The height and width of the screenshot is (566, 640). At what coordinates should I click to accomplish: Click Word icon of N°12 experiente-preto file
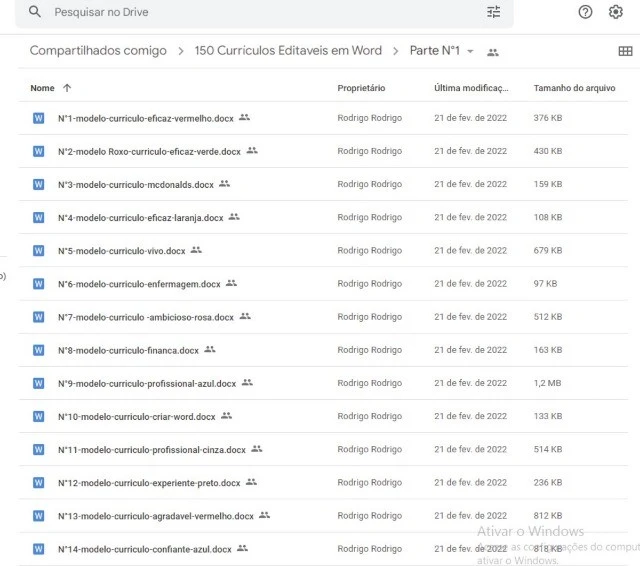pos(38,482)
